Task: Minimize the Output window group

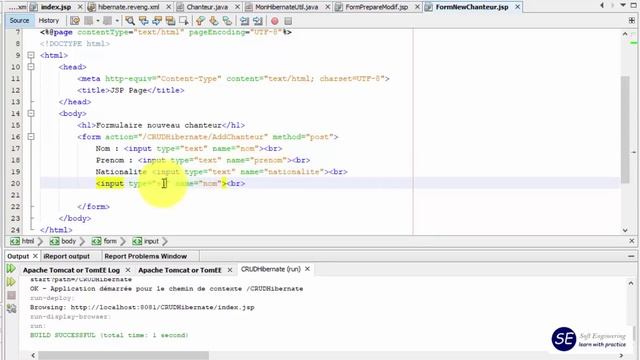Action: (x=631, y=256)
